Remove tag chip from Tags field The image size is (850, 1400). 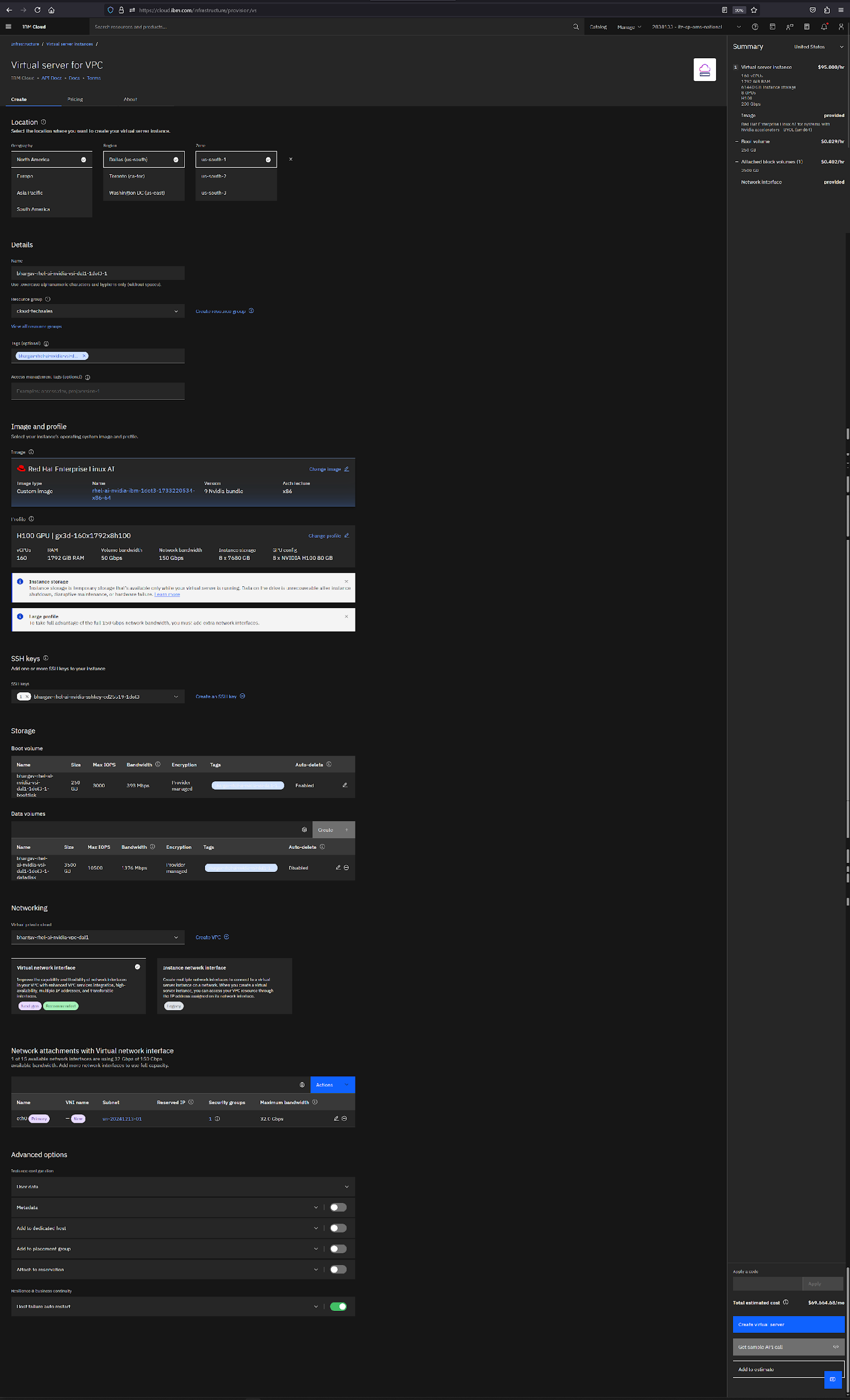tap(84, 356)
